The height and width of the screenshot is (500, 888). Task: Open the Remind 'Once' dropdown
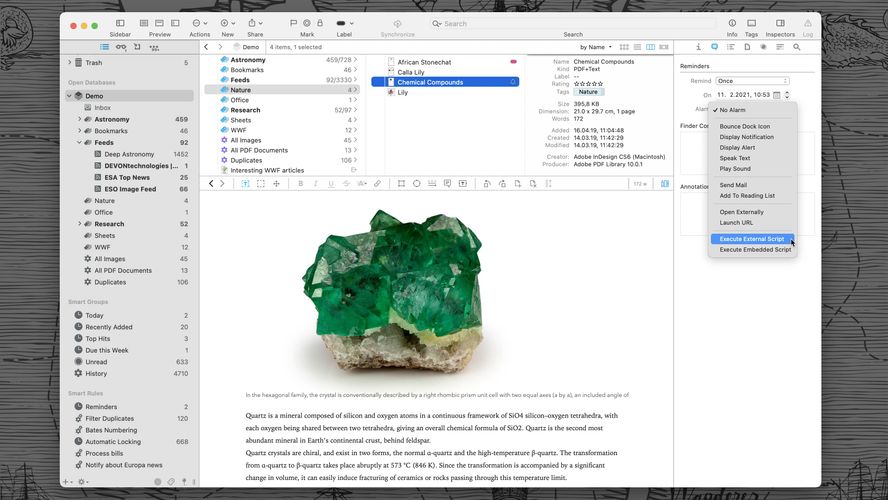[753, 81]
